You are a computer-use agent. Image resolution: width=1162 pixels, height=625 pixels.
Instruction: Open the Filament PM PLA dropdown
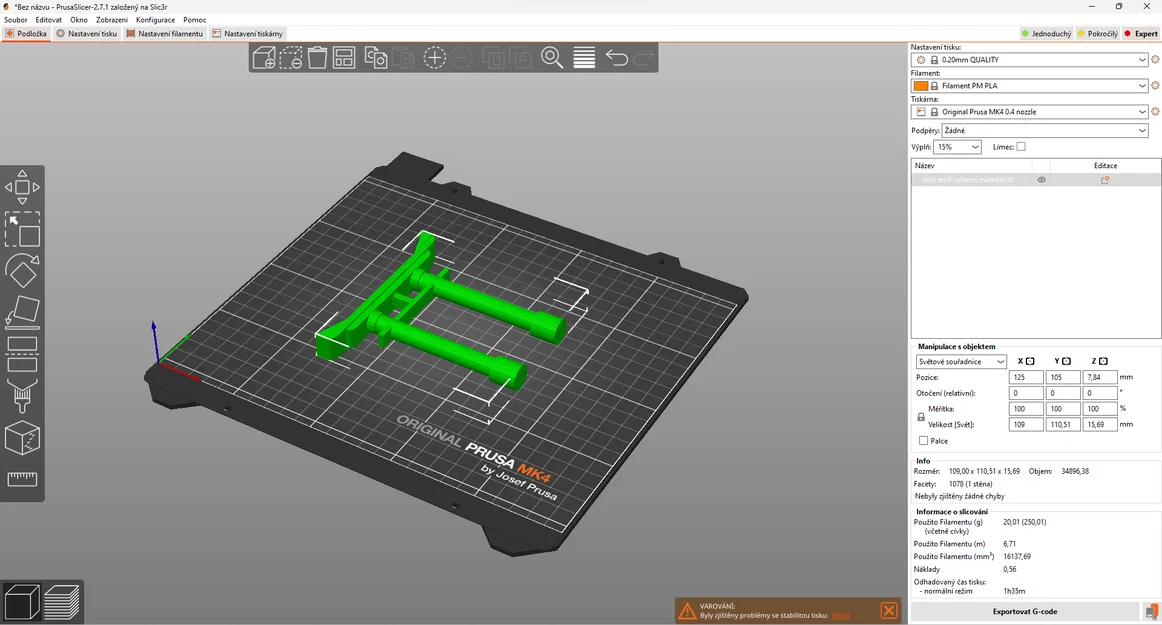click(x=1029, y=85)
